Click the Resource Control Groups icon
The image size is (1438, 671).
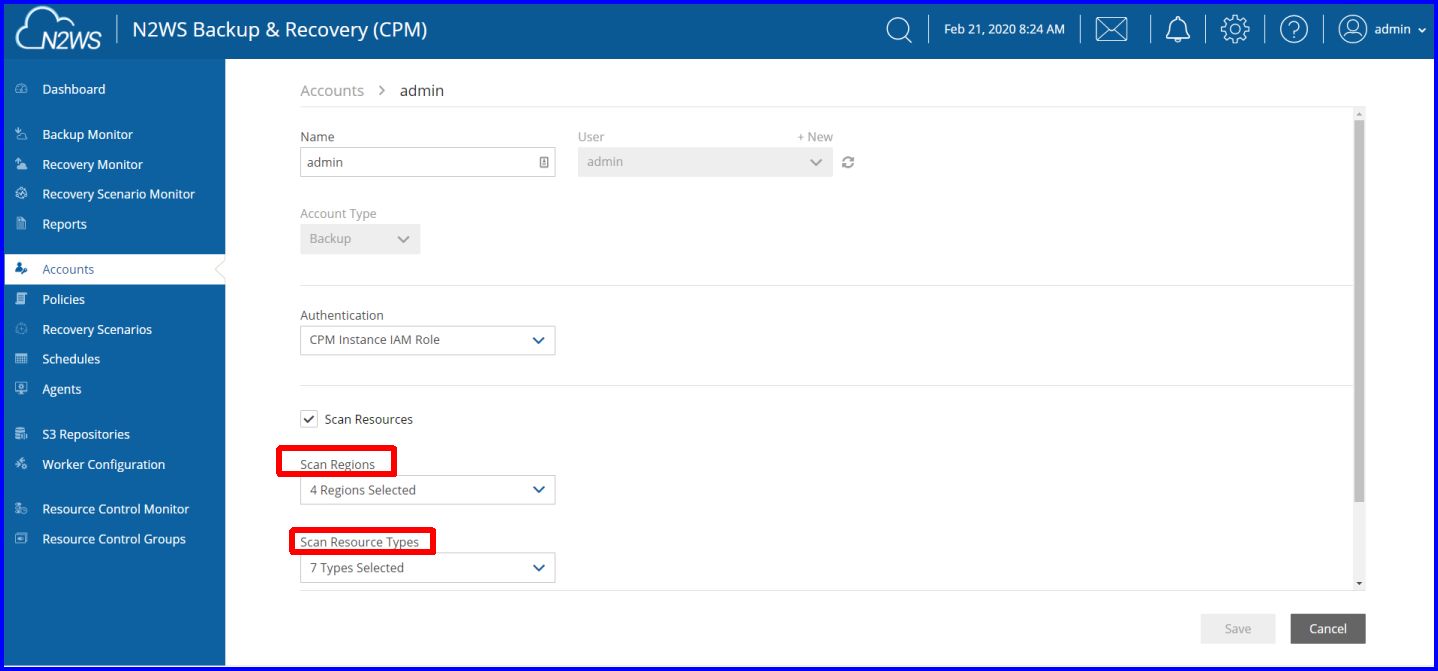click(x=21, y=539)
